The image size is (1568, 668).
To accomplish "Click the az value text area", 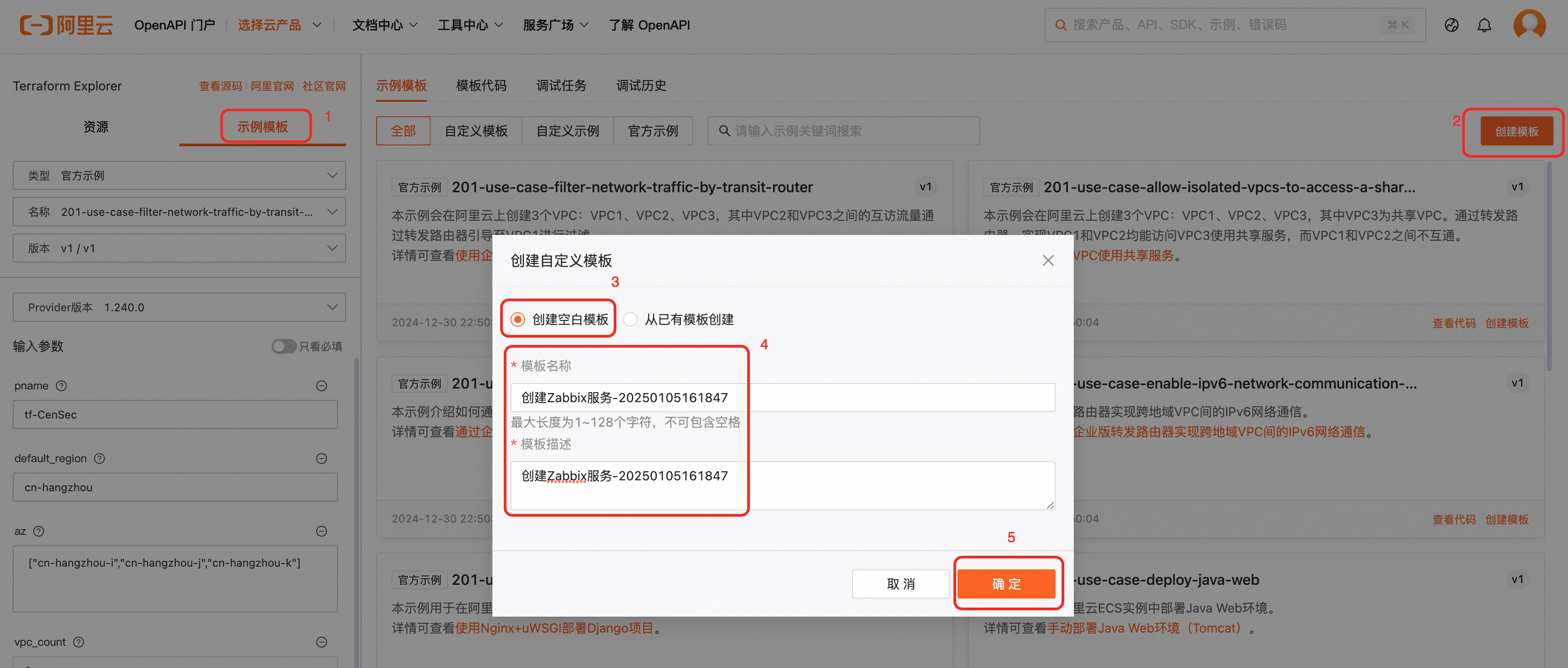I will click(x=175, y=578).
